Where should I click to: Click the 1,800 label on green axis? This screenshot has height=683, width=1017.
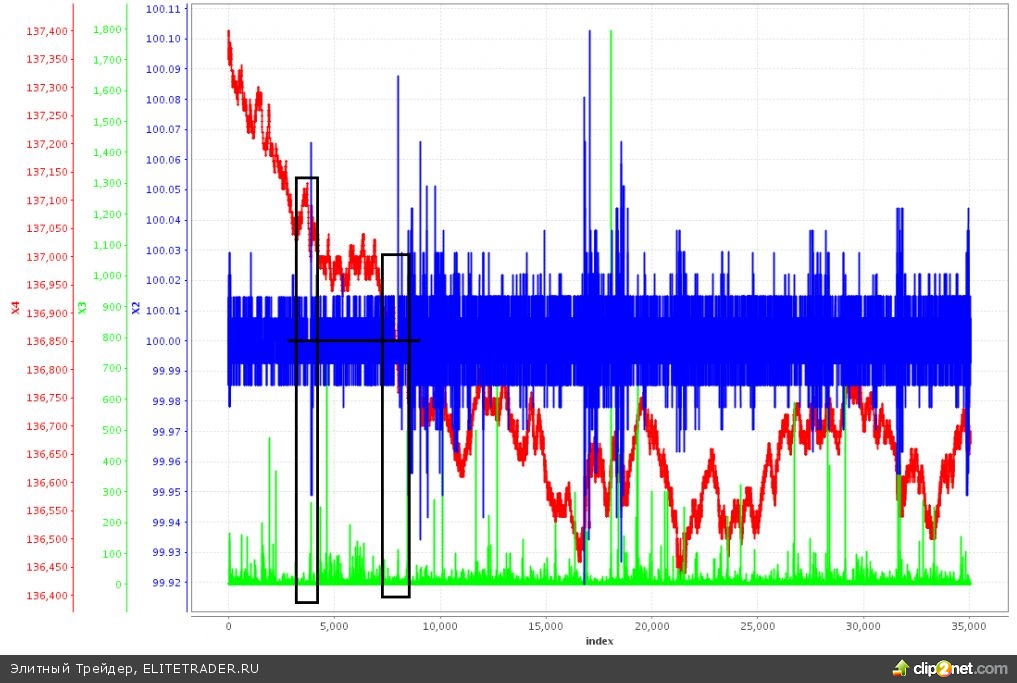(x=106, y=29)
